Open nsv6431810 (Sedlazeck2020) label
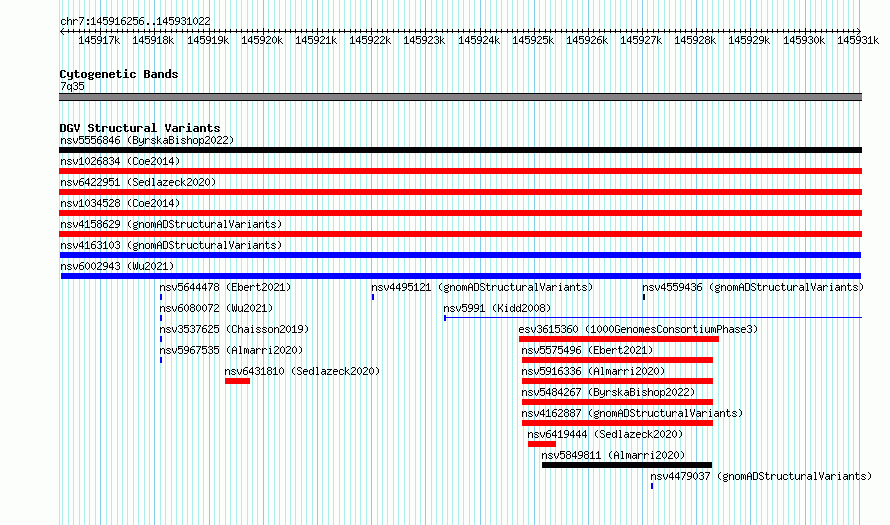This screenshot has height=525, width=890. pyautogui.click(x=302, y=371)
